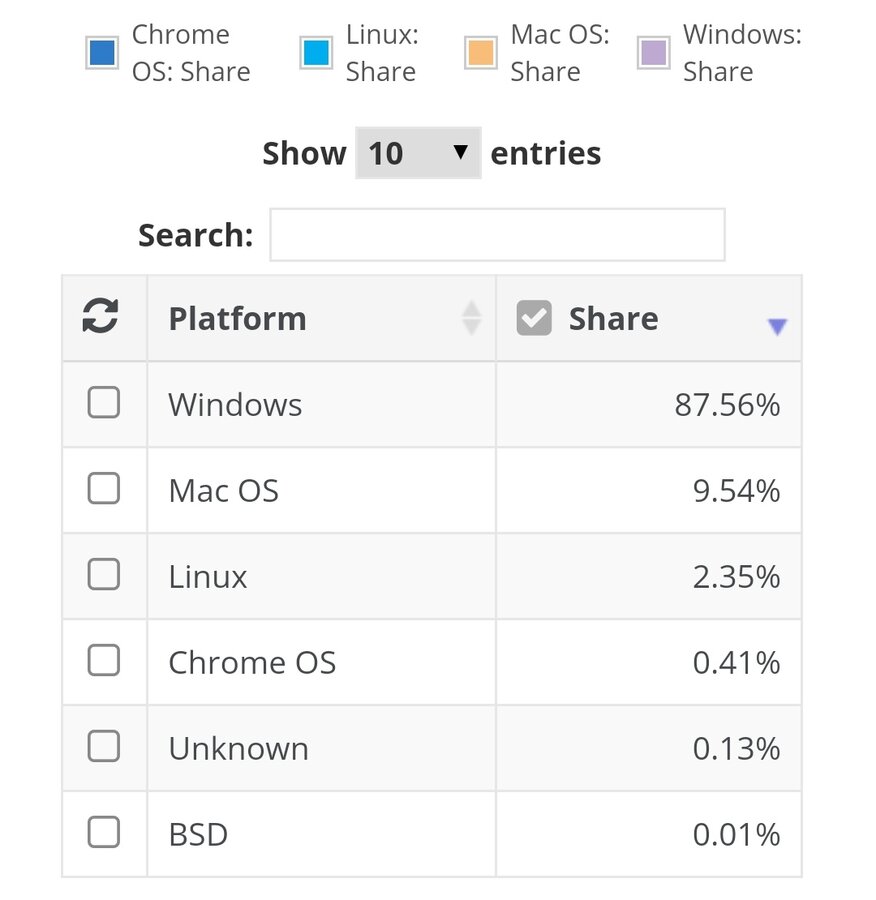Select the Mac OS row checkbox
Viewport: 876px width, 900px height.
tap(104, 489)
